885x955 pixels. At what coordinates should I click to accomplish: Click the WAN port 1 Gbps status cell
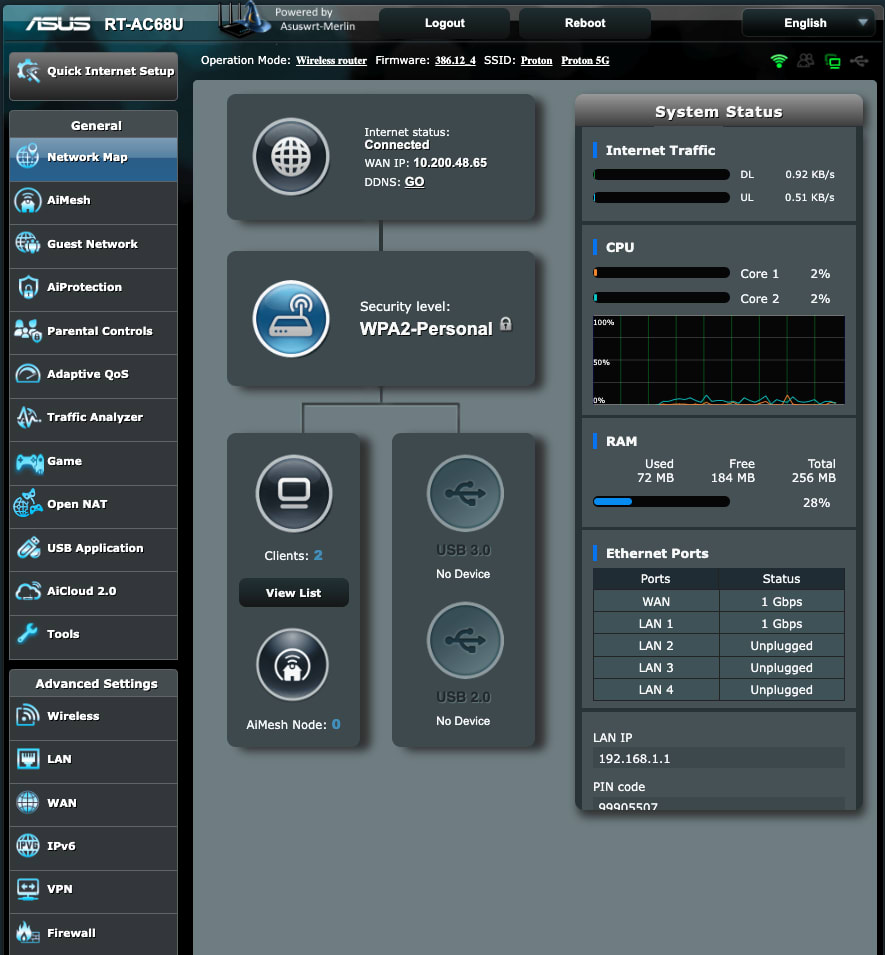pos(781,602)
